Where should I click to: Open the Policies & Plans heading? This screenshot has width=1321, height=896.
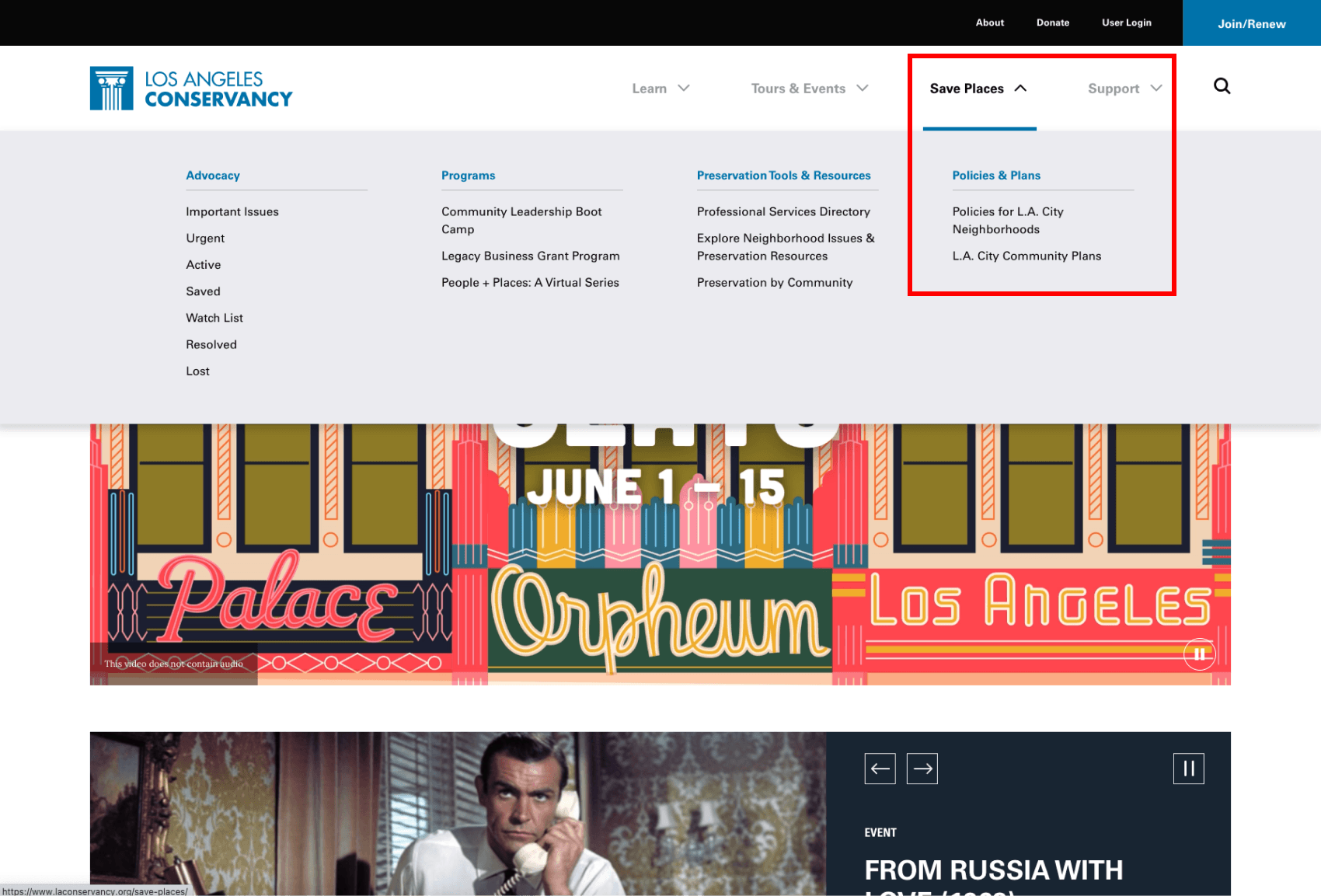click(x=996, y=176)
